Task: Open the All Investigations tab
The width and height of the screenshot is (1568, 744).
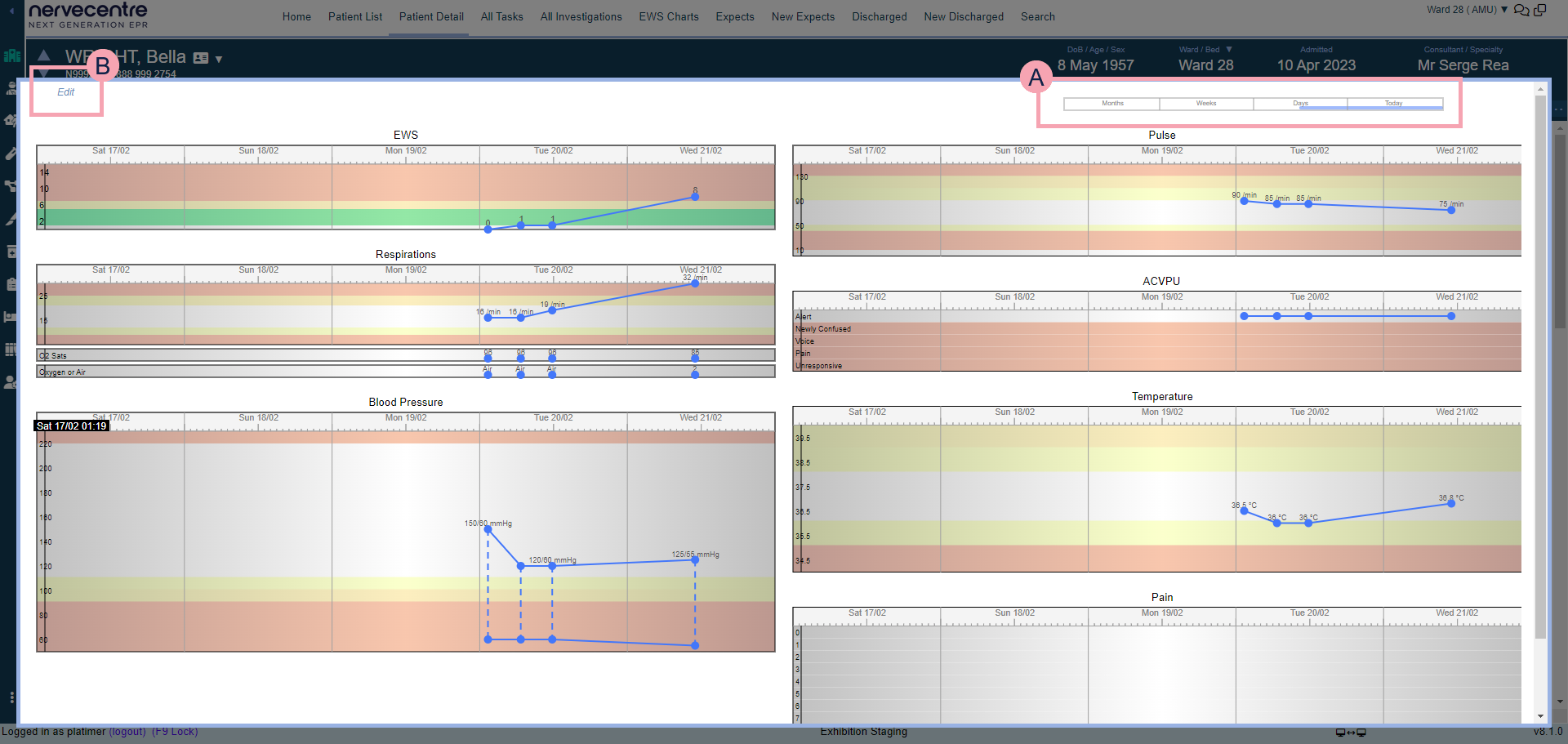Action: click(x=581, y=16)
